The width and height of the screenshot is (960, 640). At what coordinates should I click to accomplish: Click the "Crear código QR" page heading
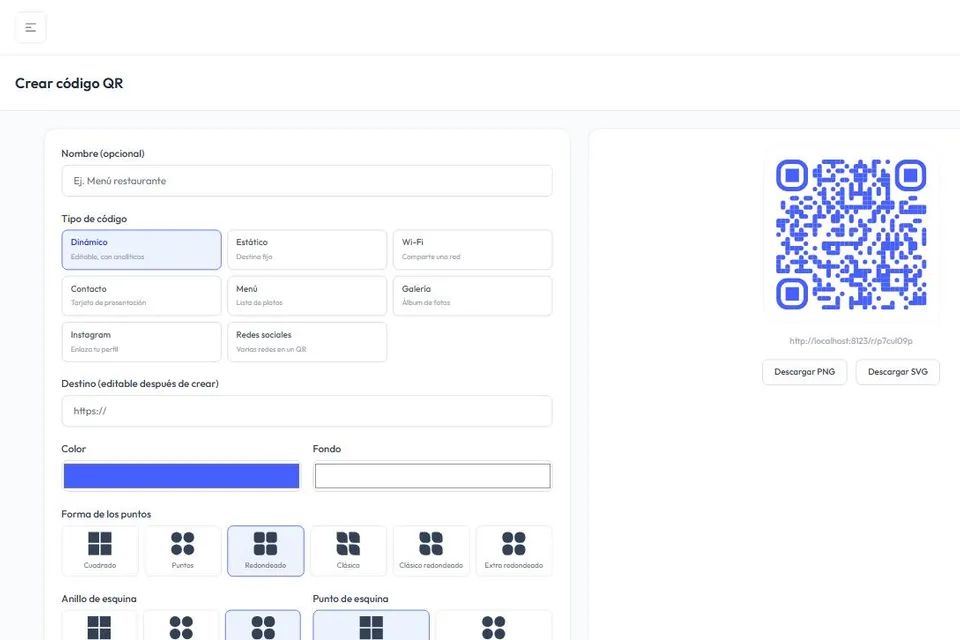point(69,83)
